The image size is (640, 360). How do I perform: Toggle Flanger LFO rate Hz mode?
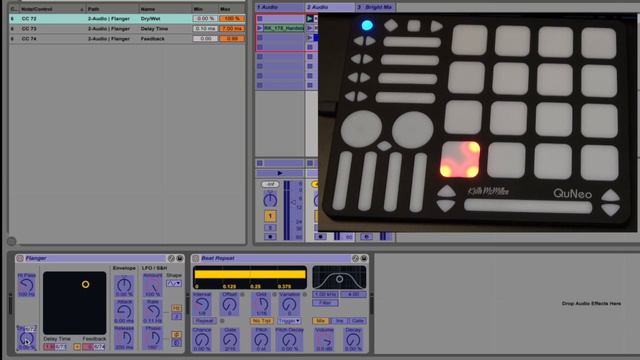pos(176,308)
